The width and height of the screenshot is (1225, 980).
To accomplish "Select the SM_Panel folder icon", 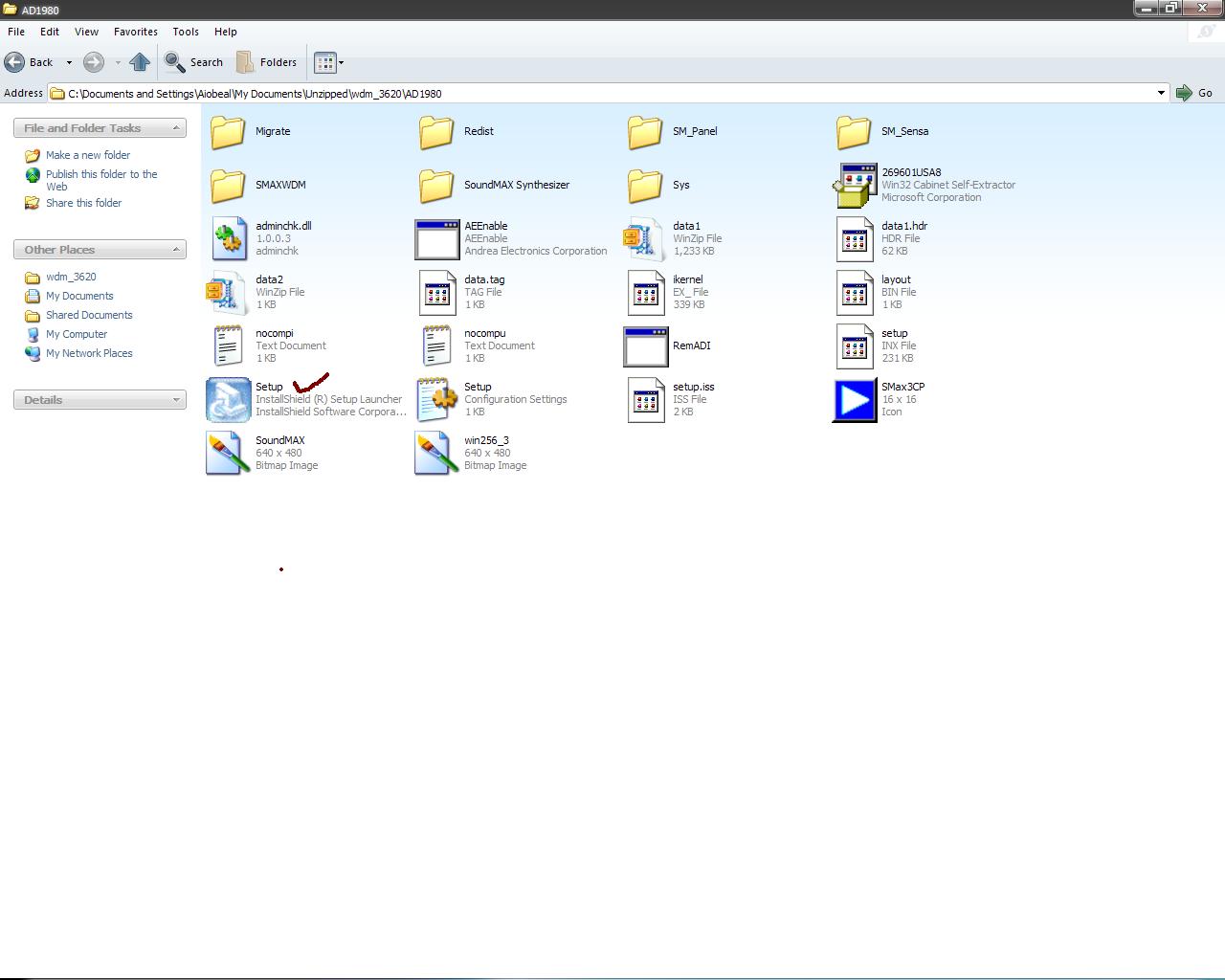I will pyautogui.click(x=645, y=132).
